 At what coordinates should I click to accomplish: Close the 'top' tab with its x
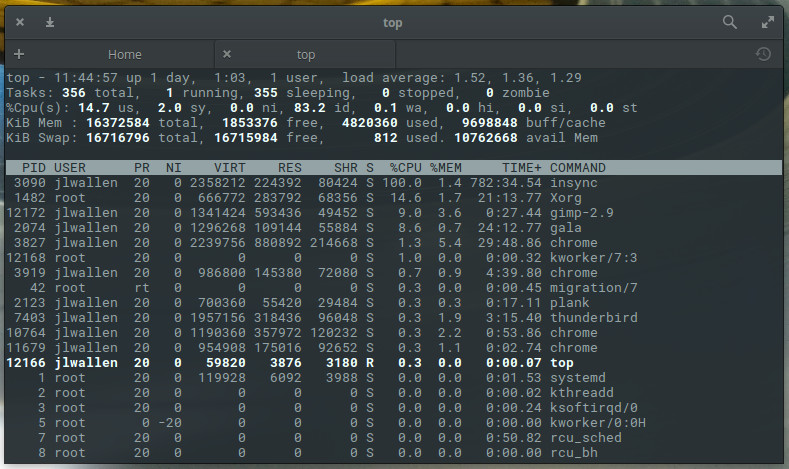pyautogui.click(x=227, y=54)
